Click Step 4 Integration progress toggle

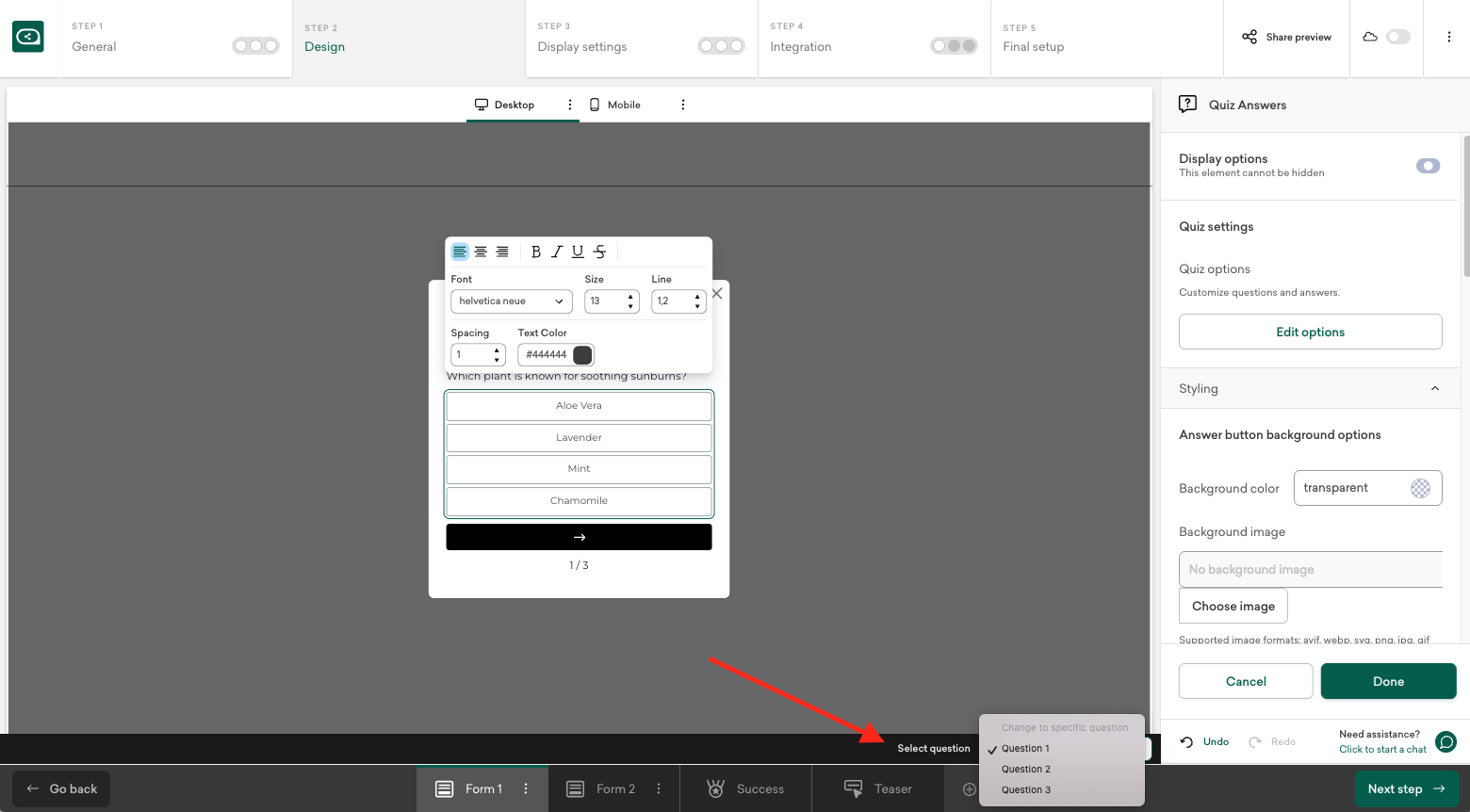click(954, 45)
